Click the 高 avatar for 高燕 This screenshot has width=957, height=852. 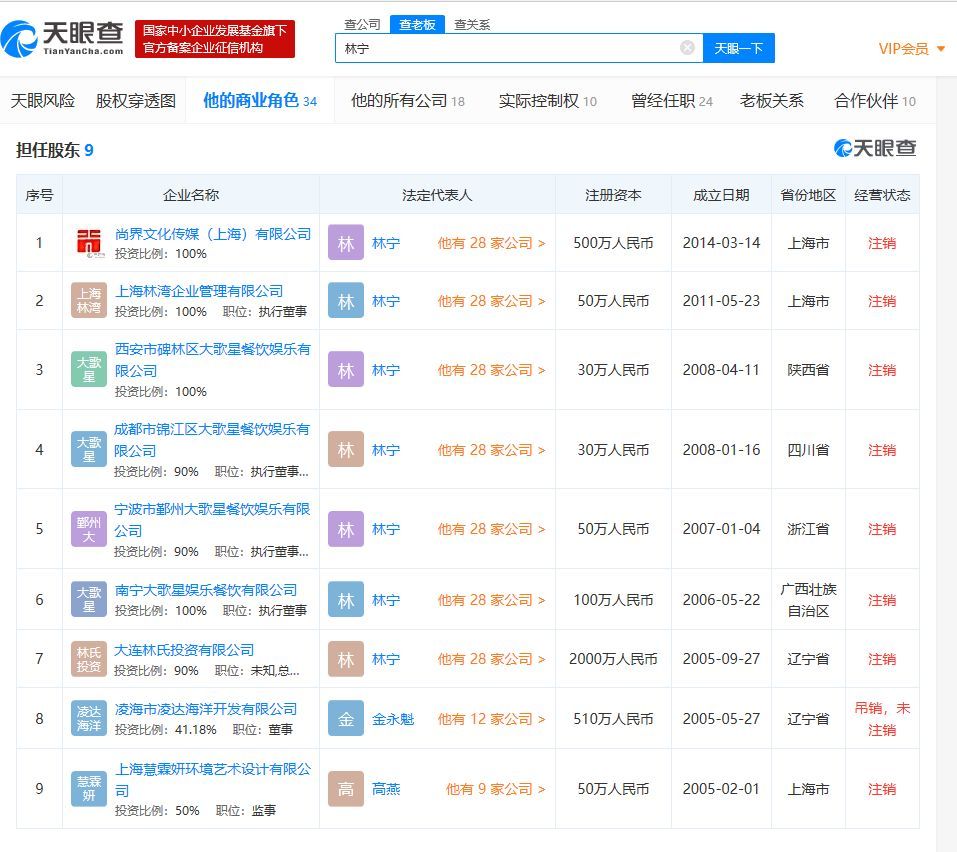(346, 789)
